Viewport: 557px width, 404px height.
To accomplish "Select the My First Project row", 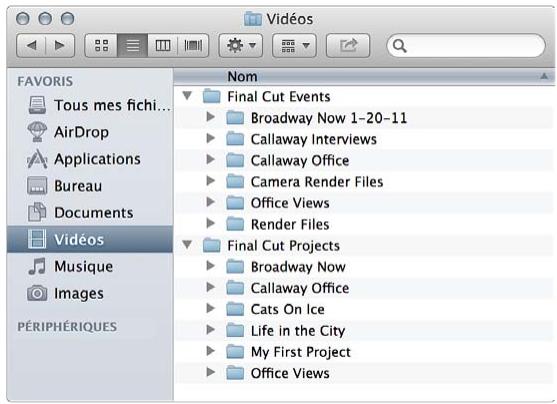I will [x=364, y=352].
